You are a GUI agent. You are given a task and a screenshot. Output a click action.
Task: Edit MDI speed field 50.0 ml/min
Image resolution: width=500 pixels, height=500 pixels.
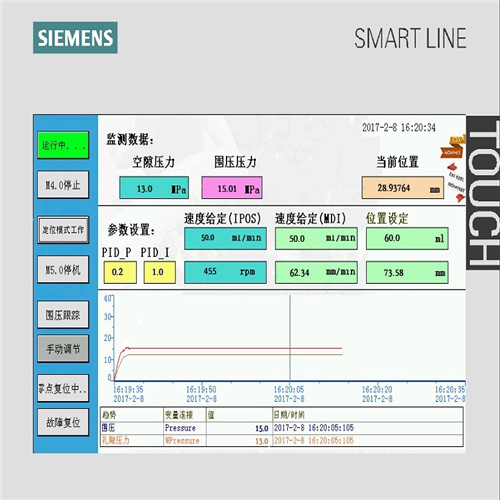pos(316,238)
